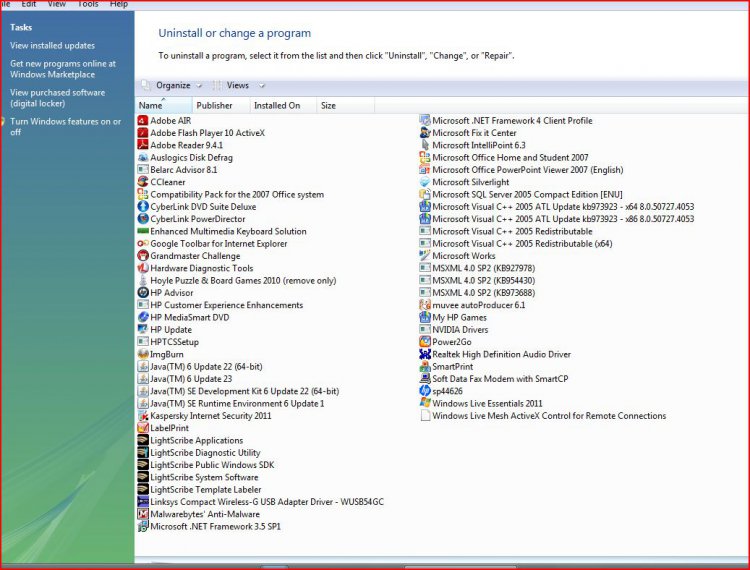Sort by the Installed On column header
Screen dimensions: 750x570
283,105
